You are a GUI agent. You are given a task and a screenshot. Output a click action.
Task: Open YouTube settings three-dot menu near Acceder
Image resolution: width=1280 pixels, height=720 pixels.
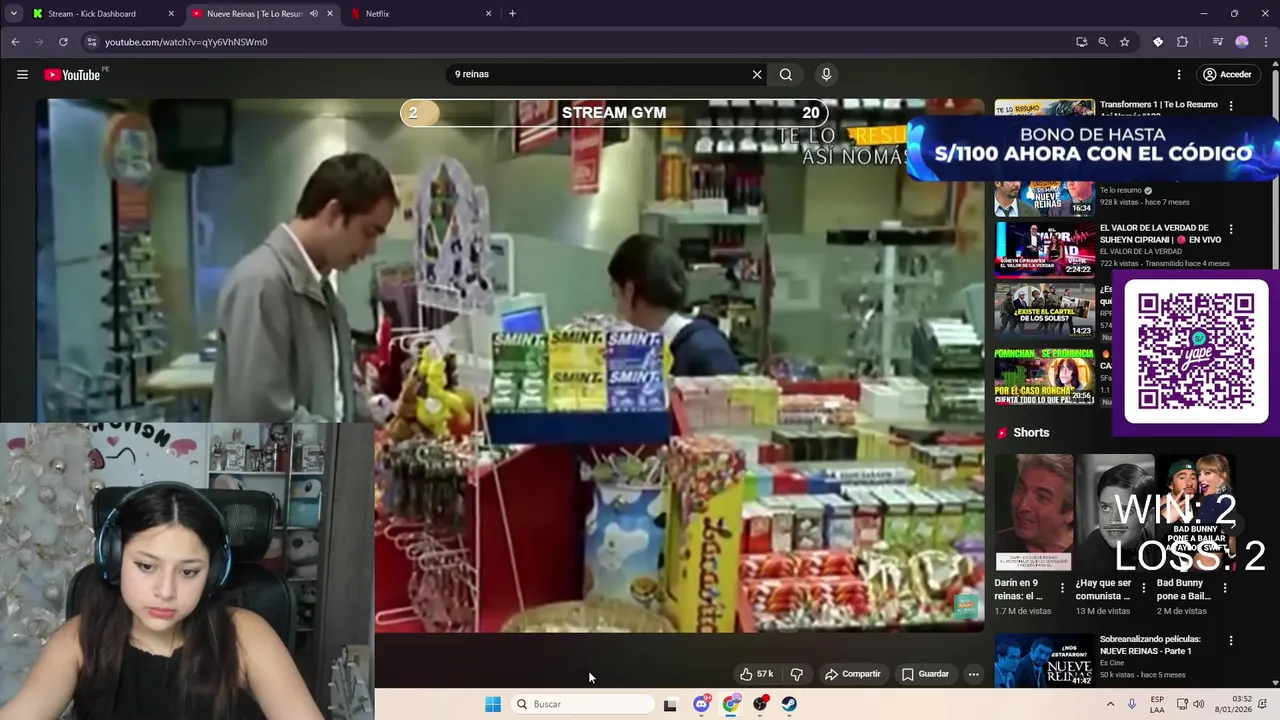[1179, 74]
